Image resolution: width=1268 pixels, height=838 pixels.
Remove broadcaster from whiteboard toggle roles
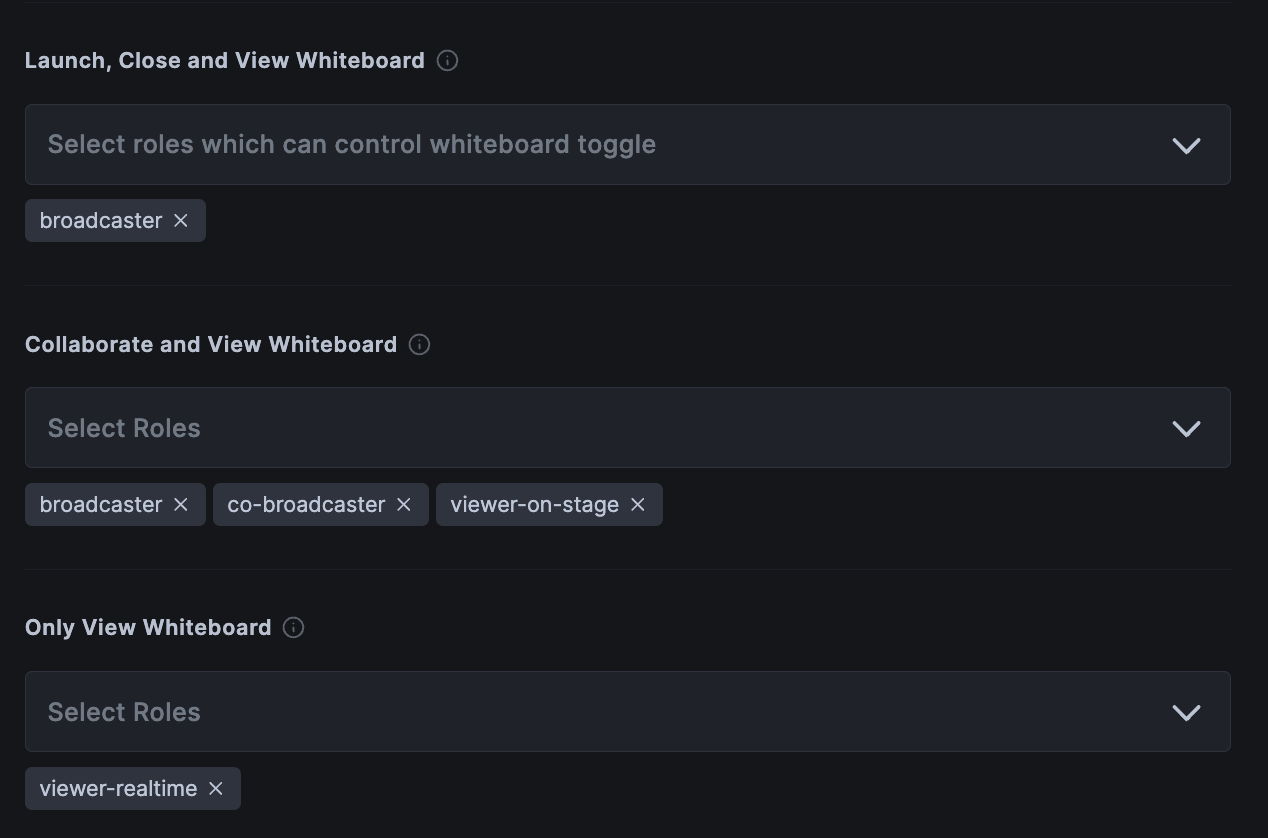[181, 221]
